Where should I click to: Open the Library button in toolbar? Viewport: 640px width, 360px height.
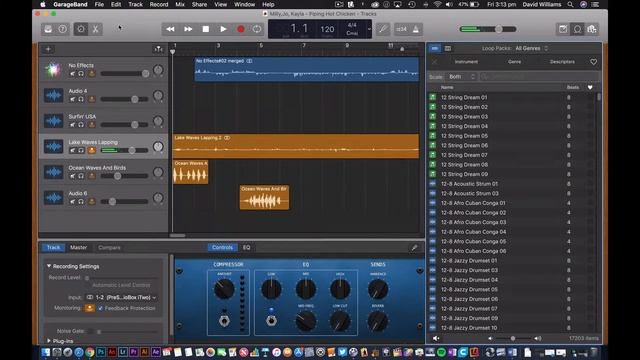(x=48, y=29)
